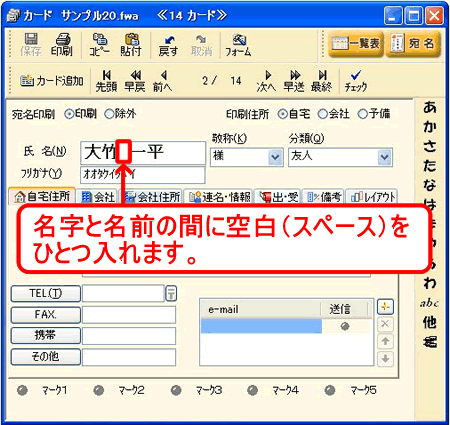The image size is (450, 425).
Task: Click the フリガナ input field
Action: tap(143, 175)
